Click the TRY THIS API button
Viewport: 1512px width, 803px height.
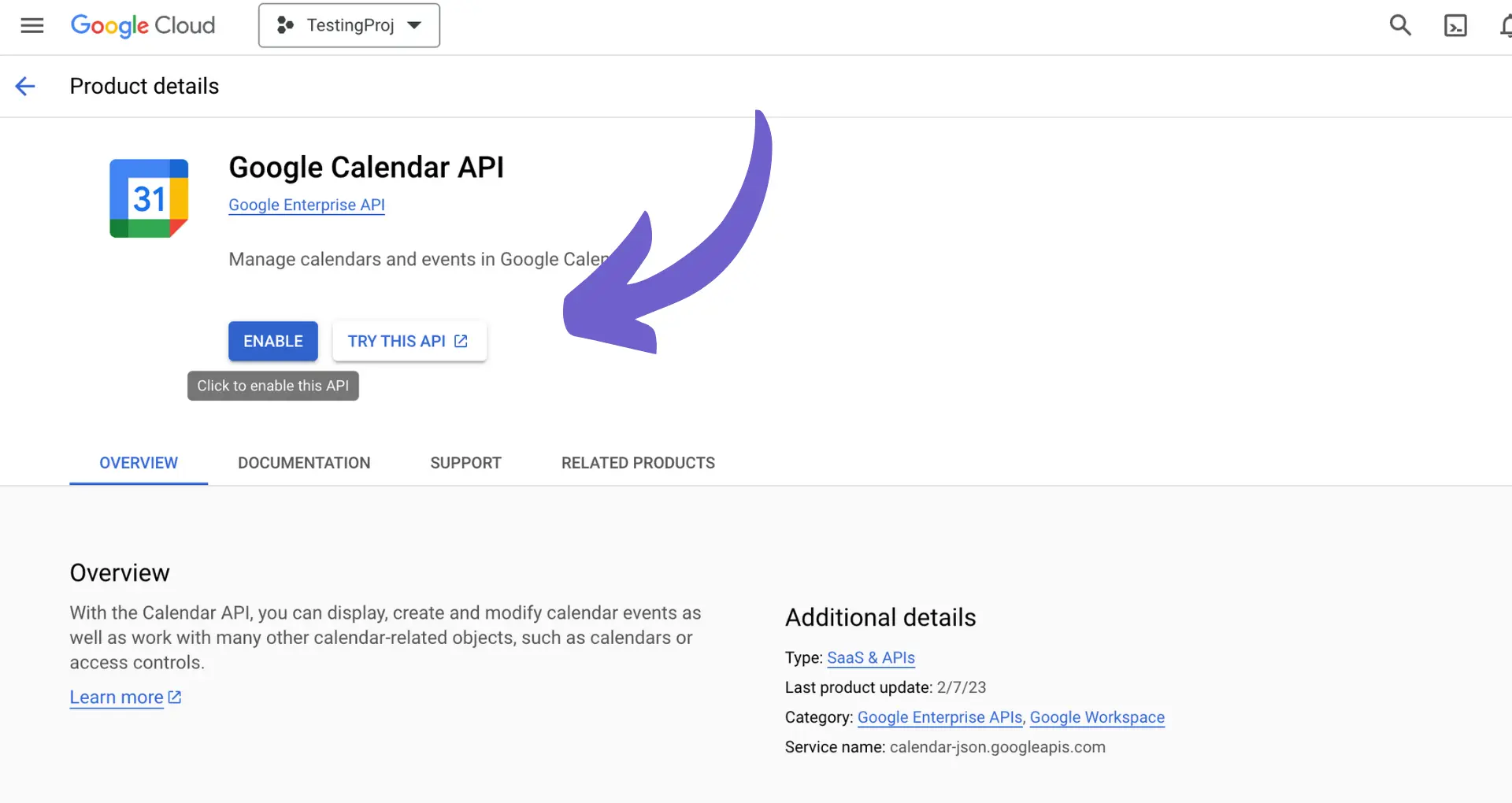[409, 341]
